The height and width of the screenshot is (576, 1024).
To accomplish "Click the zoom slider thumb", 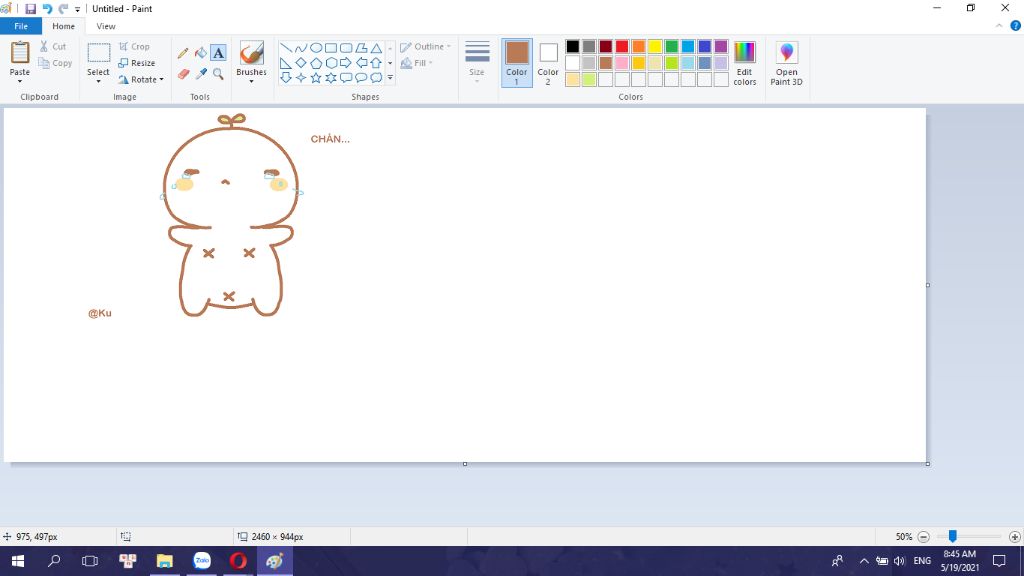I will 953,536.
